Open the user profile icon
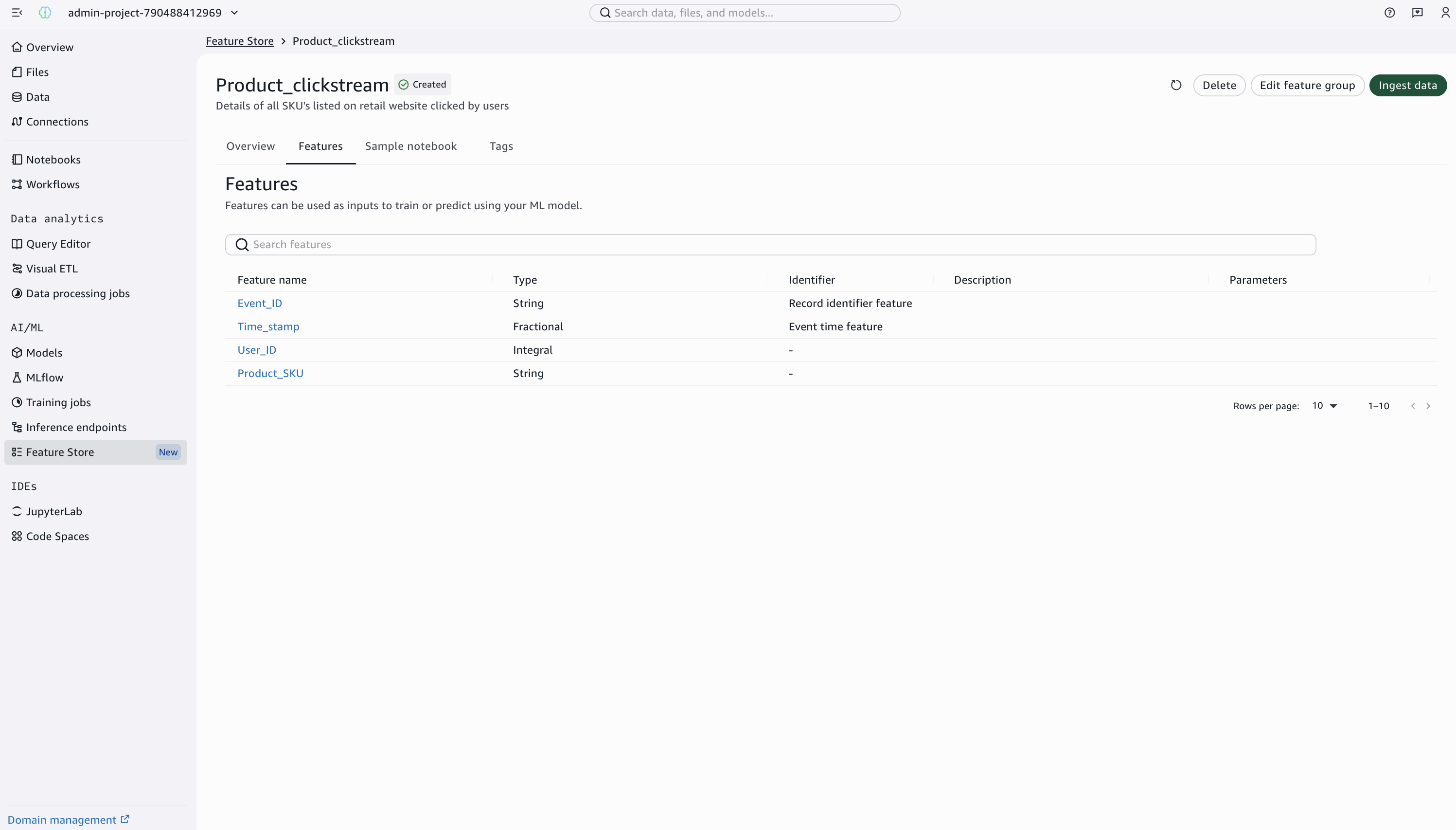Image resolution: width=1456 pixels, height=830 pixels. click(x=1445, y=13)
